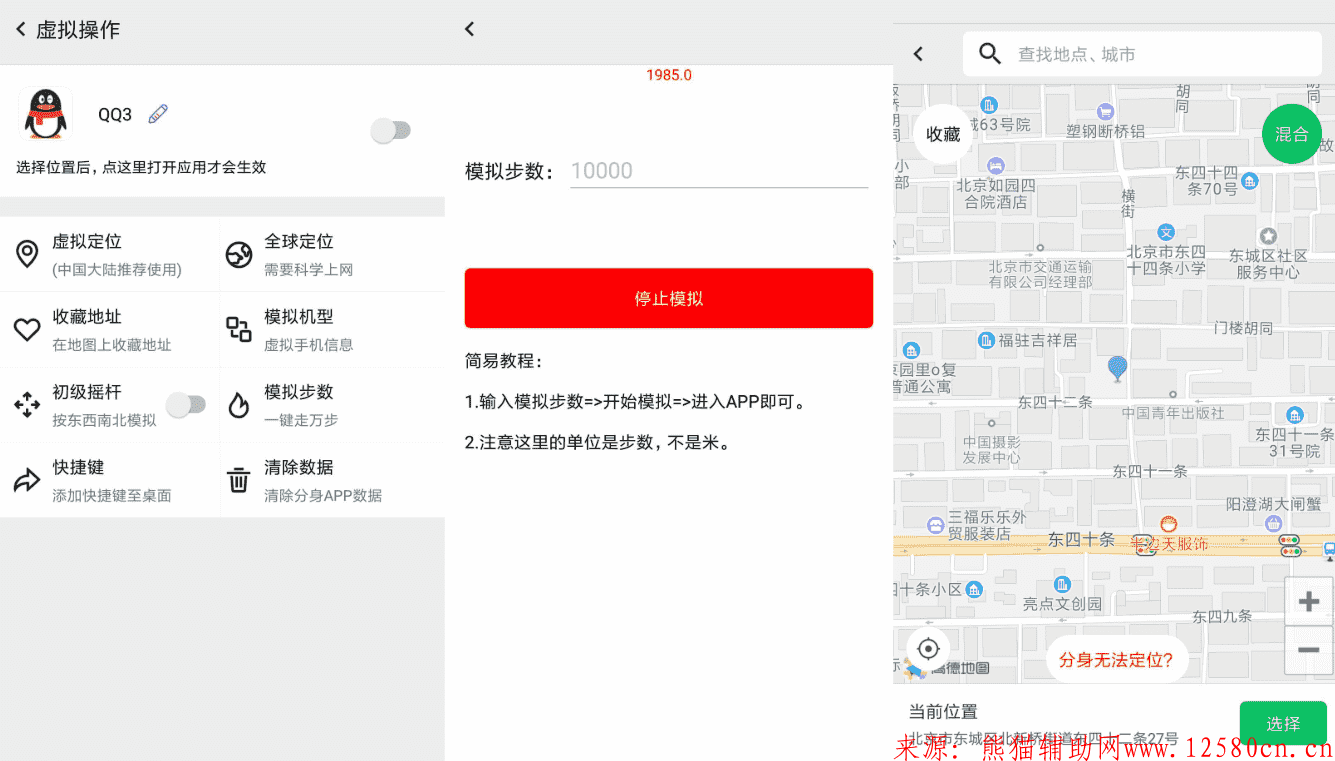This screenshot has width=1335, height=761.
Task: Click the 模拟机型 device icon
Action: tap(239, 330)
